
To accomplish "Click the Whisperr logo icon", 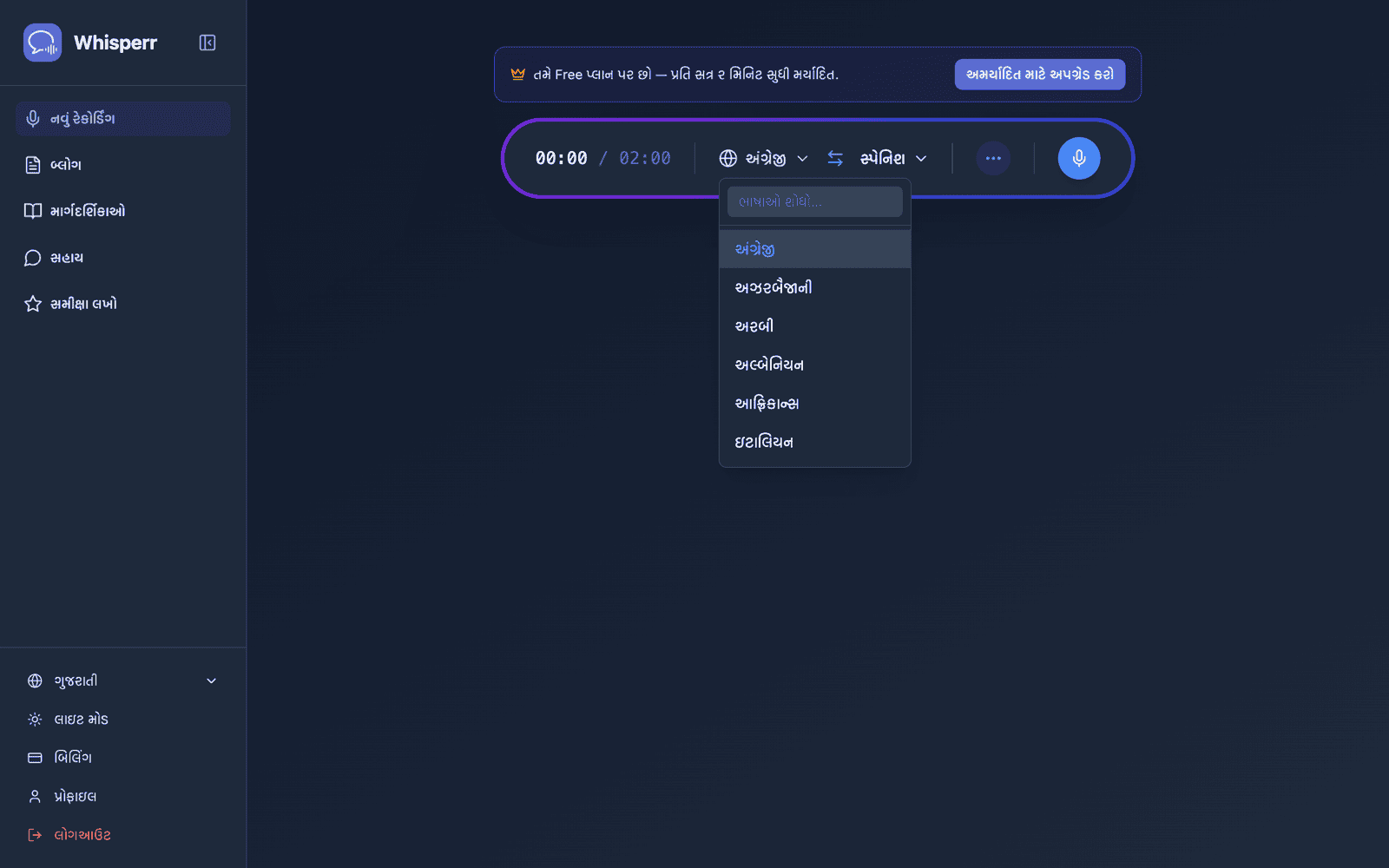I will 43,43.
